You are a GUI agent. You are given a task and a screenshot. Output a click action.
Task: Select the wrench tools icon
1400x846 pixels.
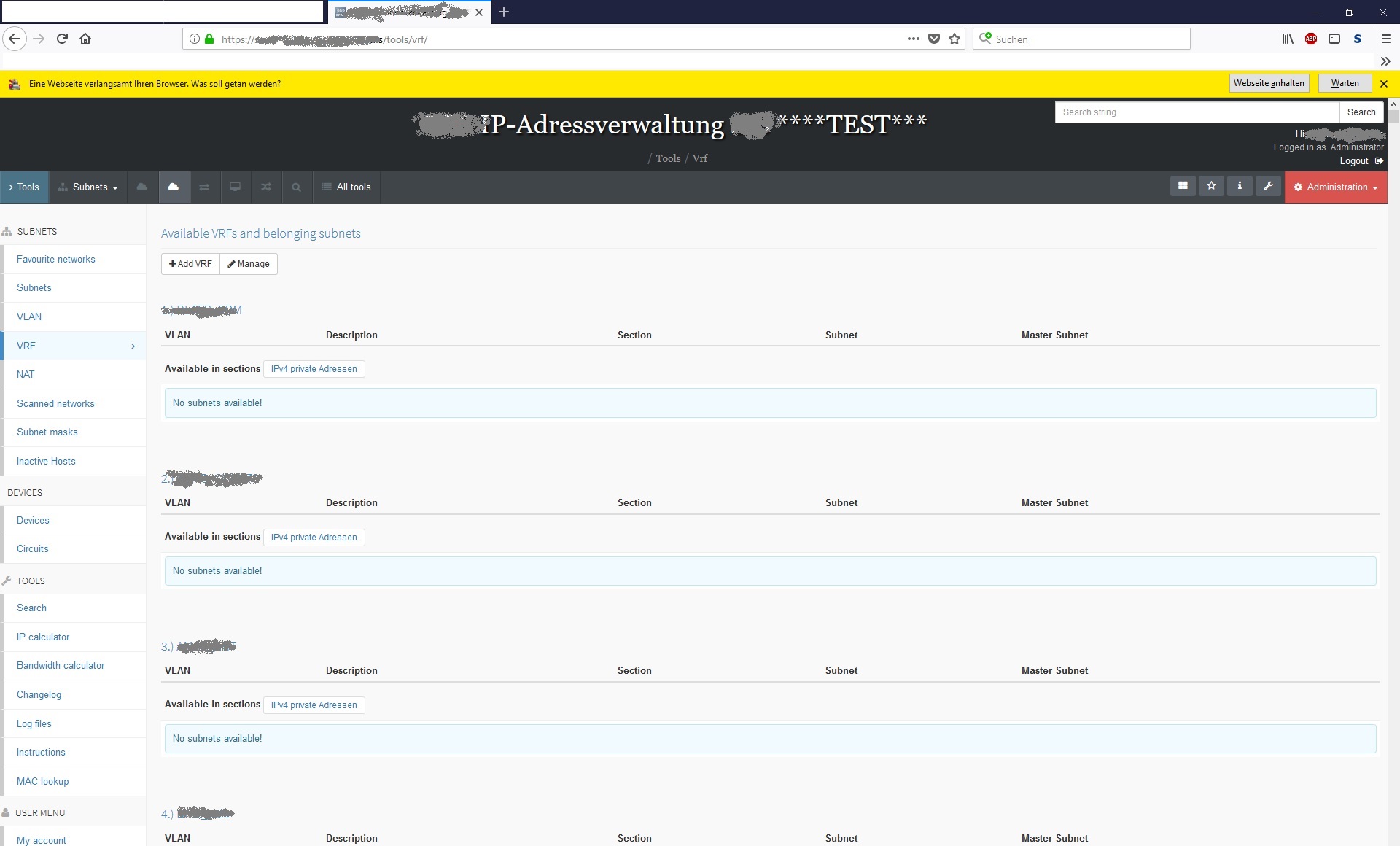(x=1268, y=187)
